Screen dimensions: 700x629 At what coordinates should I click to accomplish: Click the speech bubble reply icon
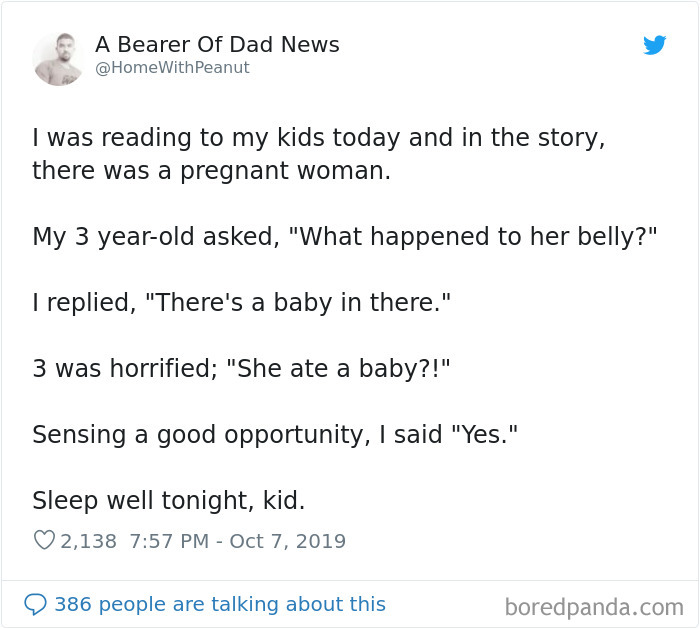tap(35, 604)
